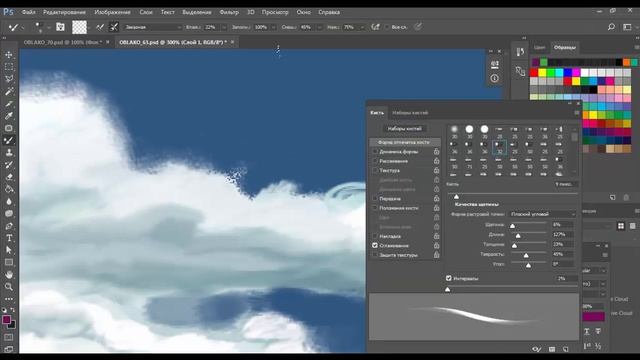Open the Окно menu
640x360 pixels.
point(303,12)
